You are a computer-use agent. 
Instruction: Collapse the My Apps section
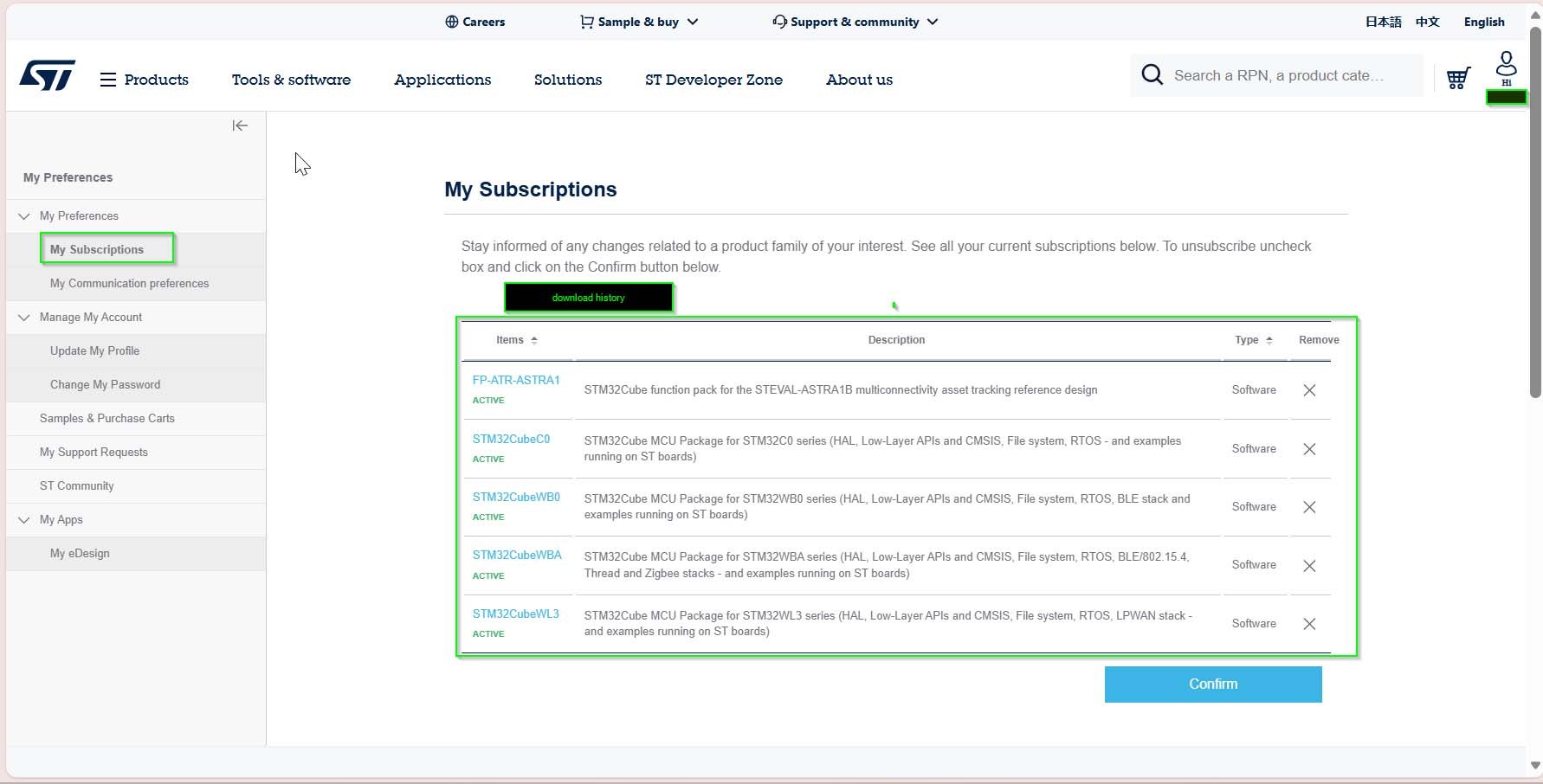(24, 520)
